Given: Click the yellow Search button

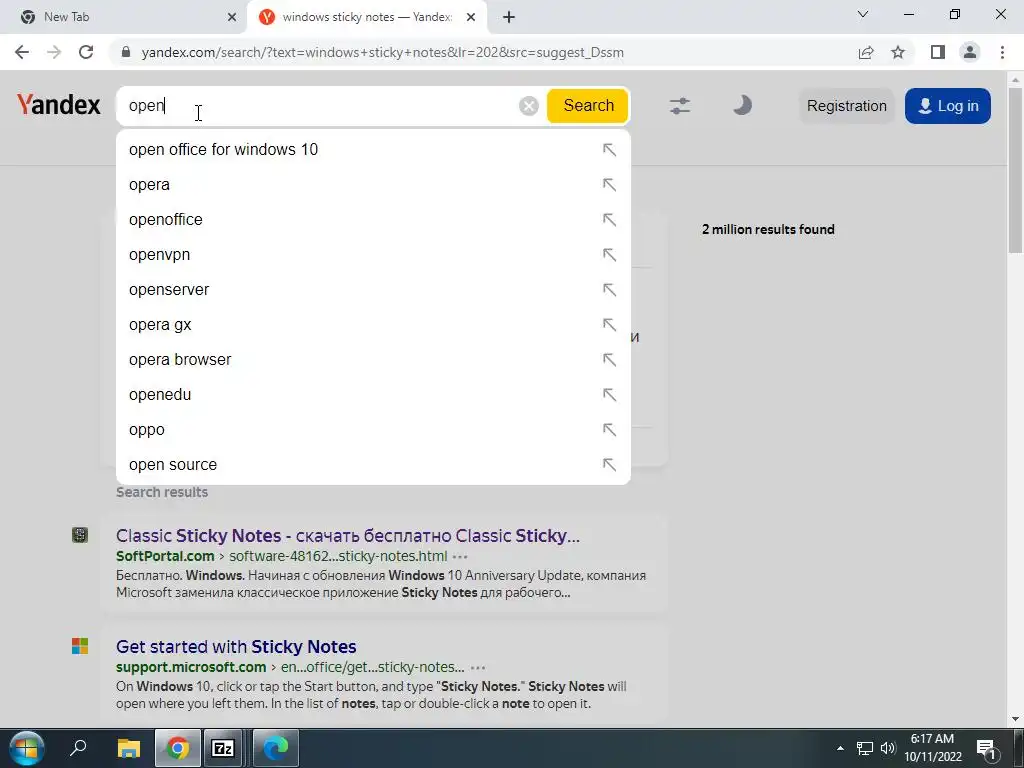Looking at the screenshot, I should pos(588,106).
